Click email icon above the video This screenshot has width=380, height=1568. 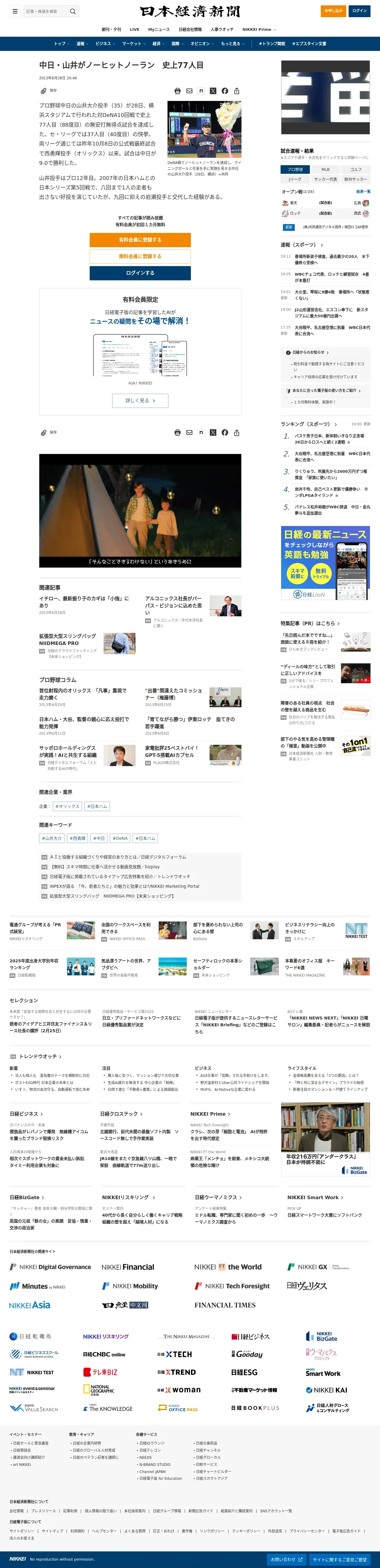tap(189, 433)
